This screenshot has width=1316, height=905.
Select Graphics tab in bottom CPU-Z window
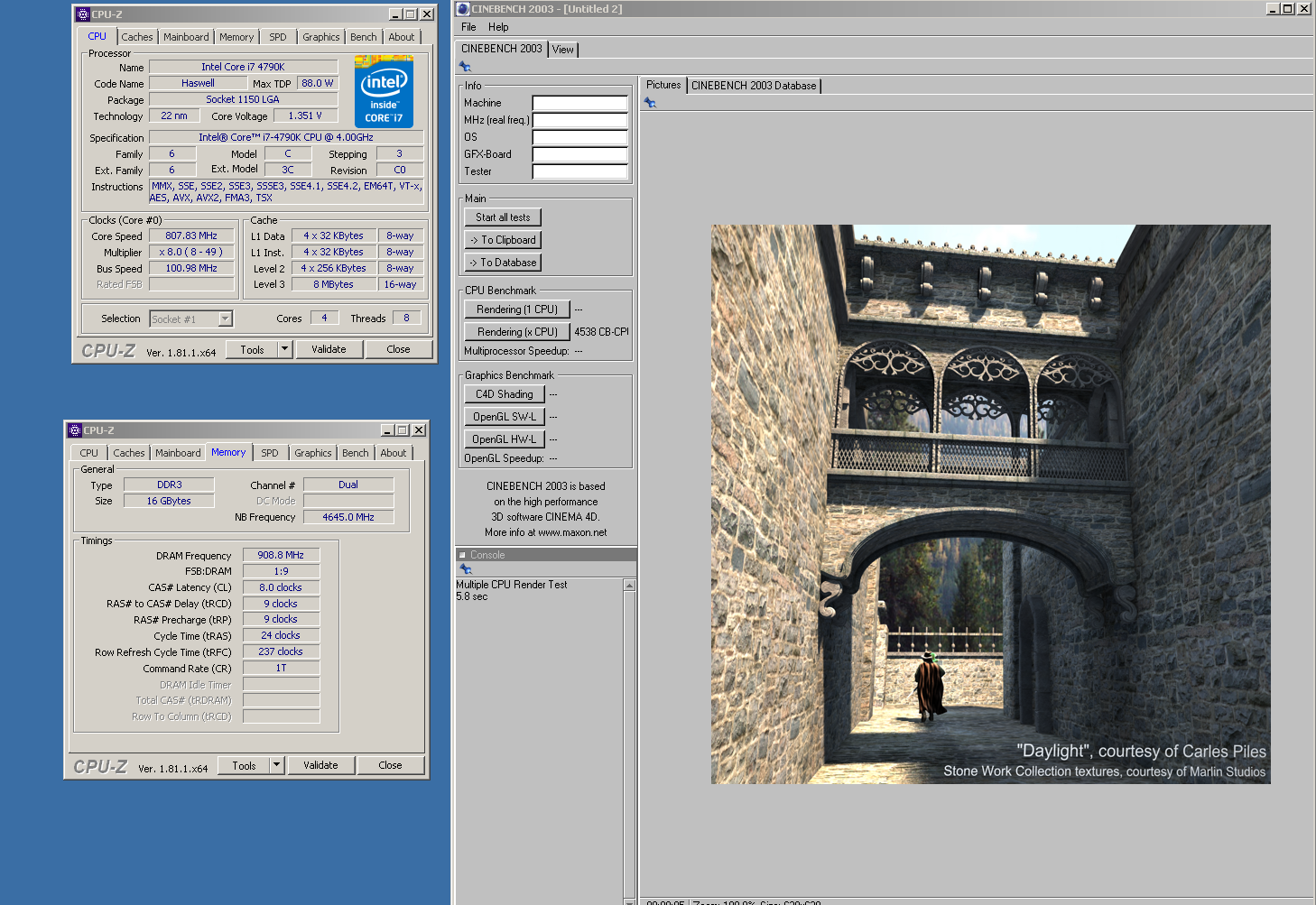(313, 453)
